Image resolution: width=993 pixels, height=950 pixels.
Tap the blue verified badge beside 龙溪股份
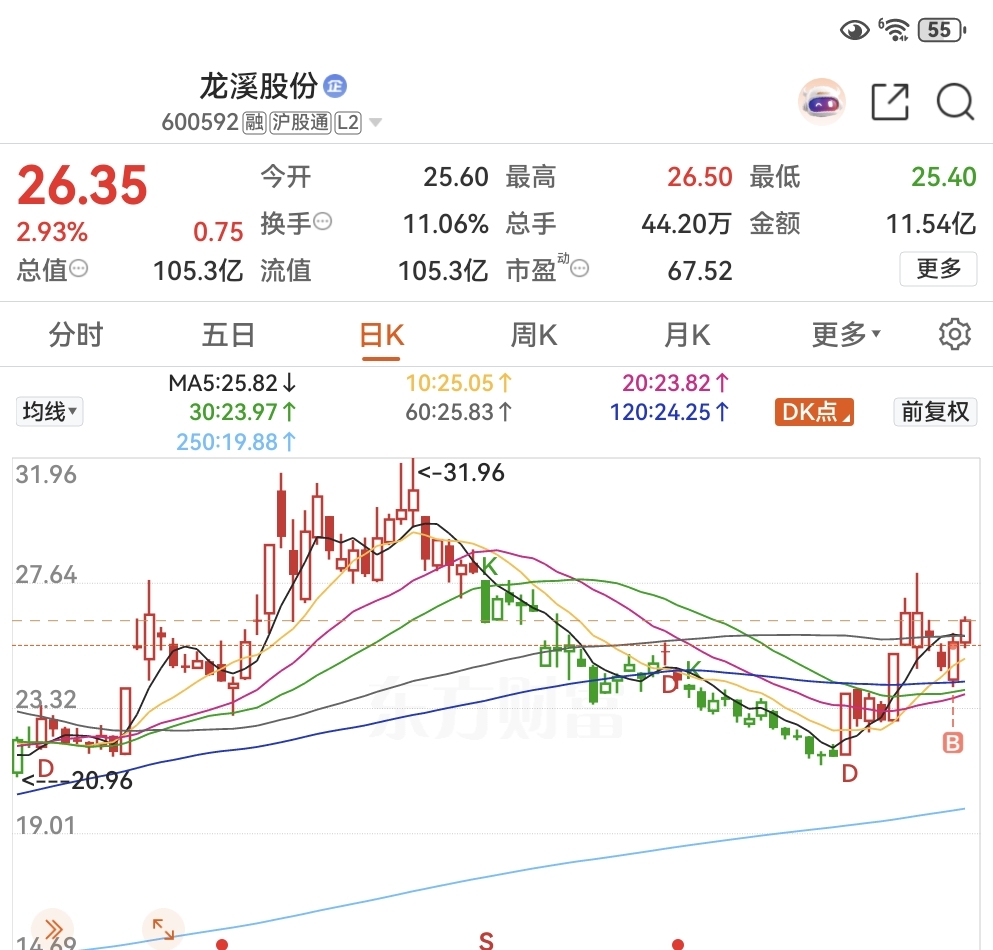point(335,86)
